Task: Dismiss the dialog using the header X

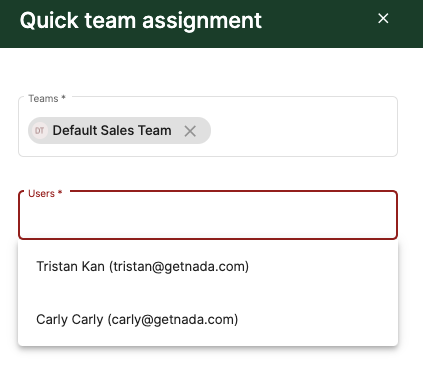Action: point(383,18)
